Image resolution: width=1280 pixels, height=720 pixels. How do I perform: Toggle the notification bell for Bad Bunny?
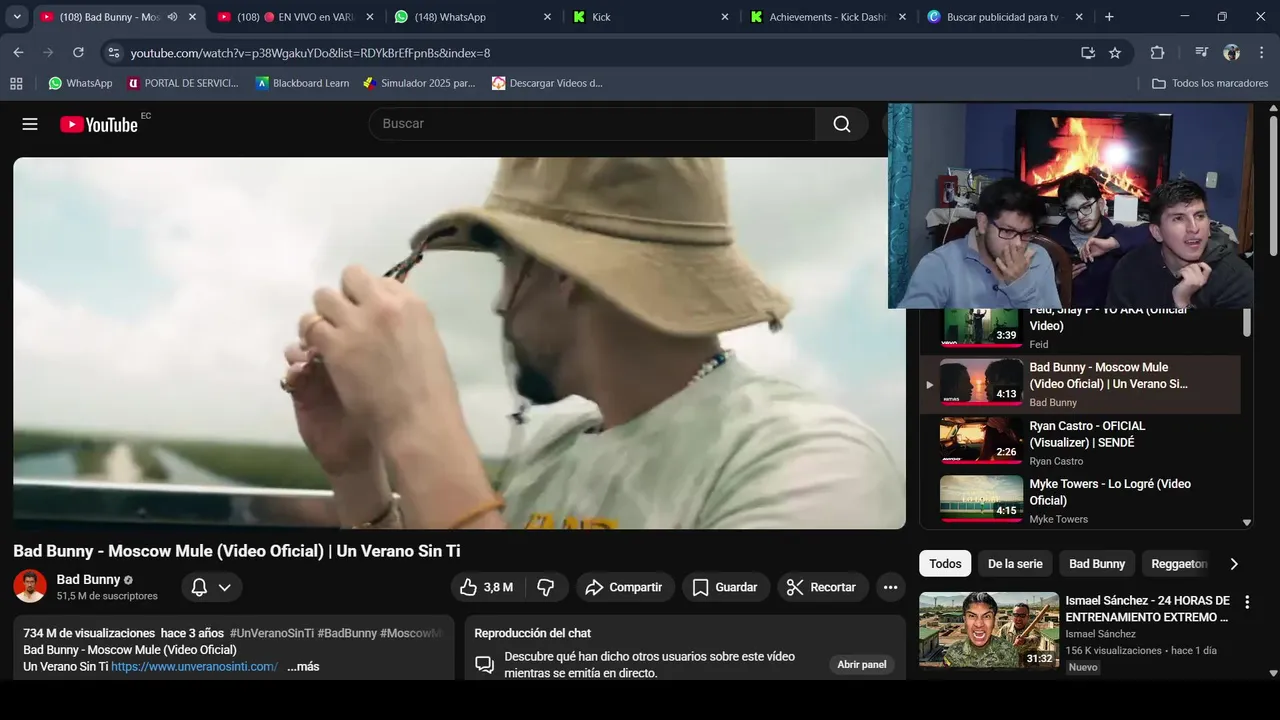(199, 587)
